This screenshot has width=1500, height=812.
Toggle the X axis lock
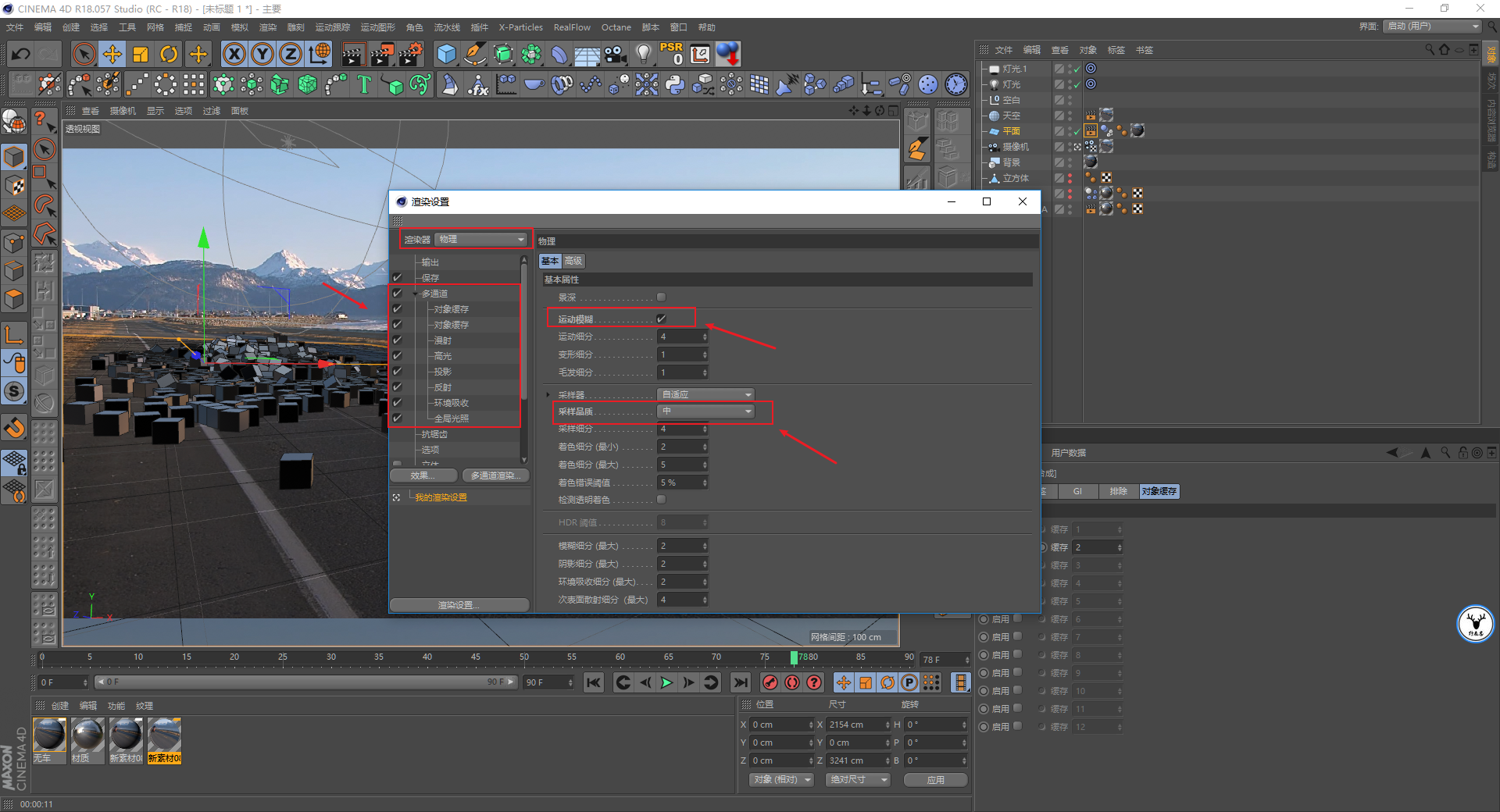point(234,54)
